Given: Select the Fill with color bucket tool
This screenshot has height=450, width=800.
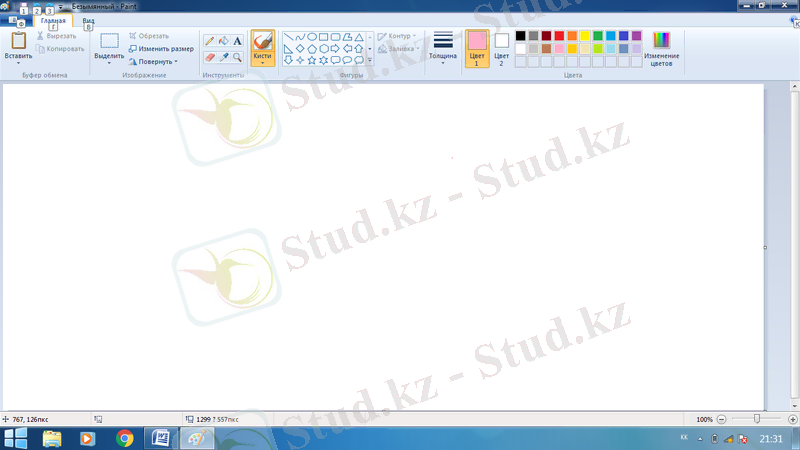Looking at the screenshot, I should (x=223, y=41).
